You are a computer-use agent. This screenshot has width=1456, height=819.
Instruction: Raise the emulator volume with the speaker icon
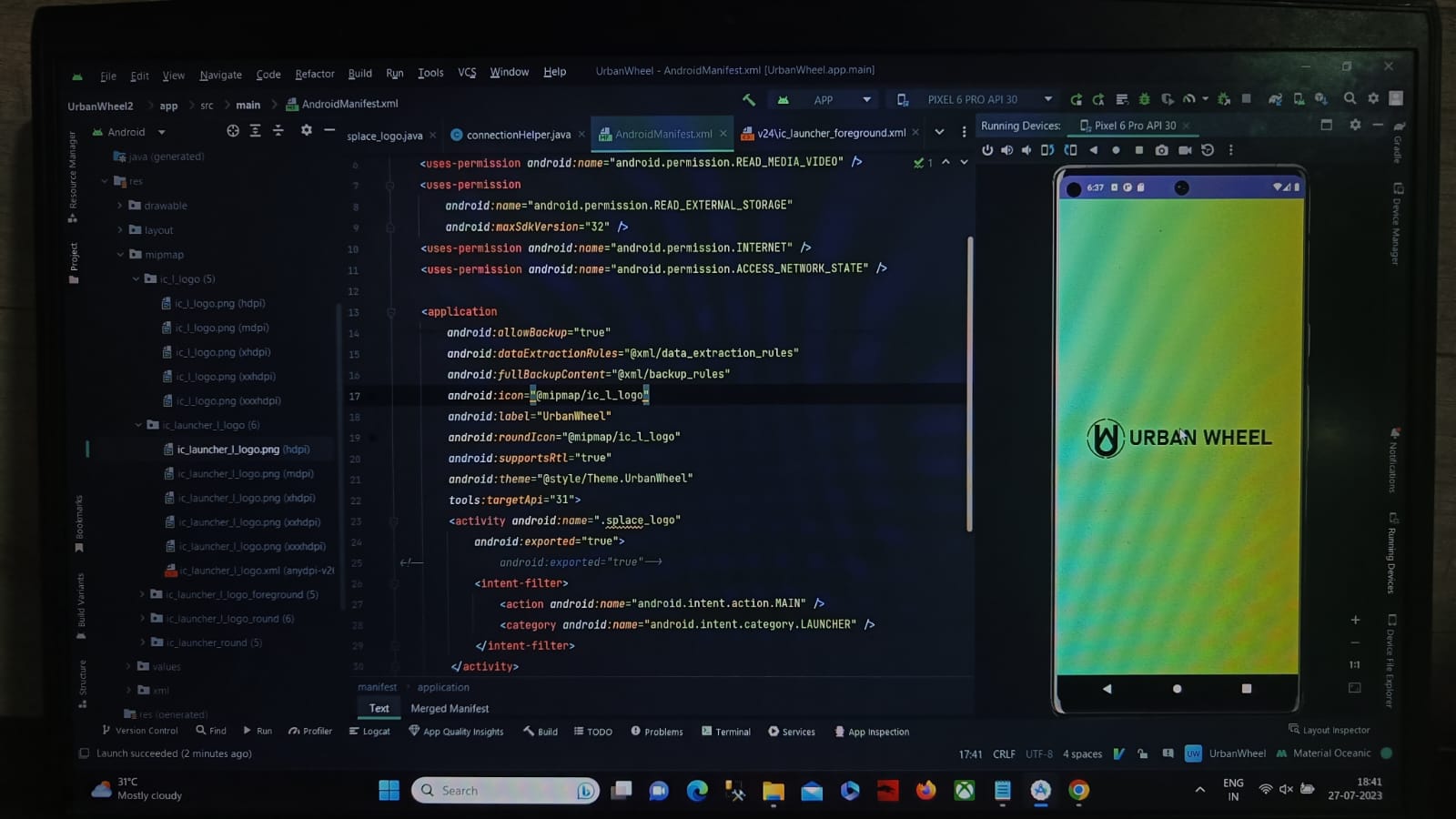coord(1007,150)
